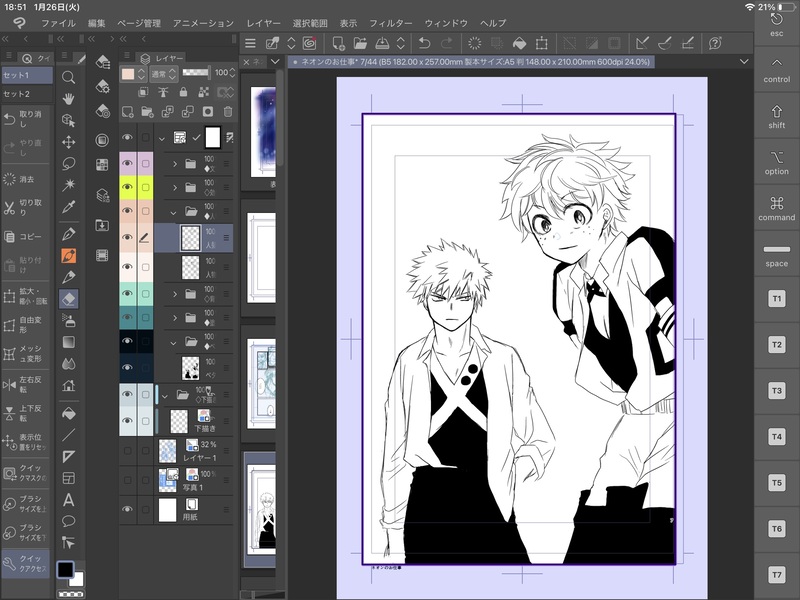Select the Frame border panel tool
This screenshot has width=800, height=600.
point(68,478)
